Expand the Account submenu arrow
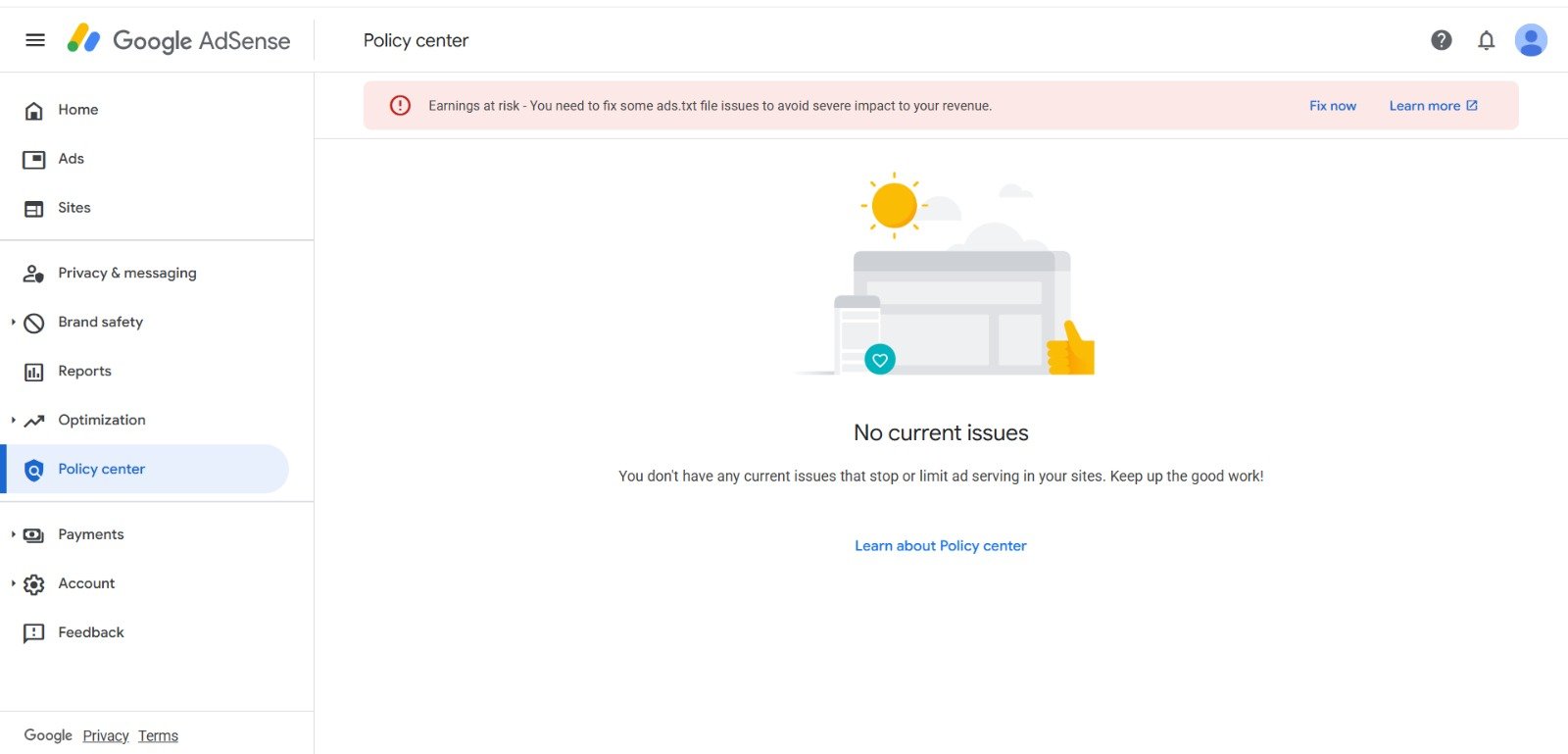Viewport: 1568px width, 754px height. [x=13, y=583]
